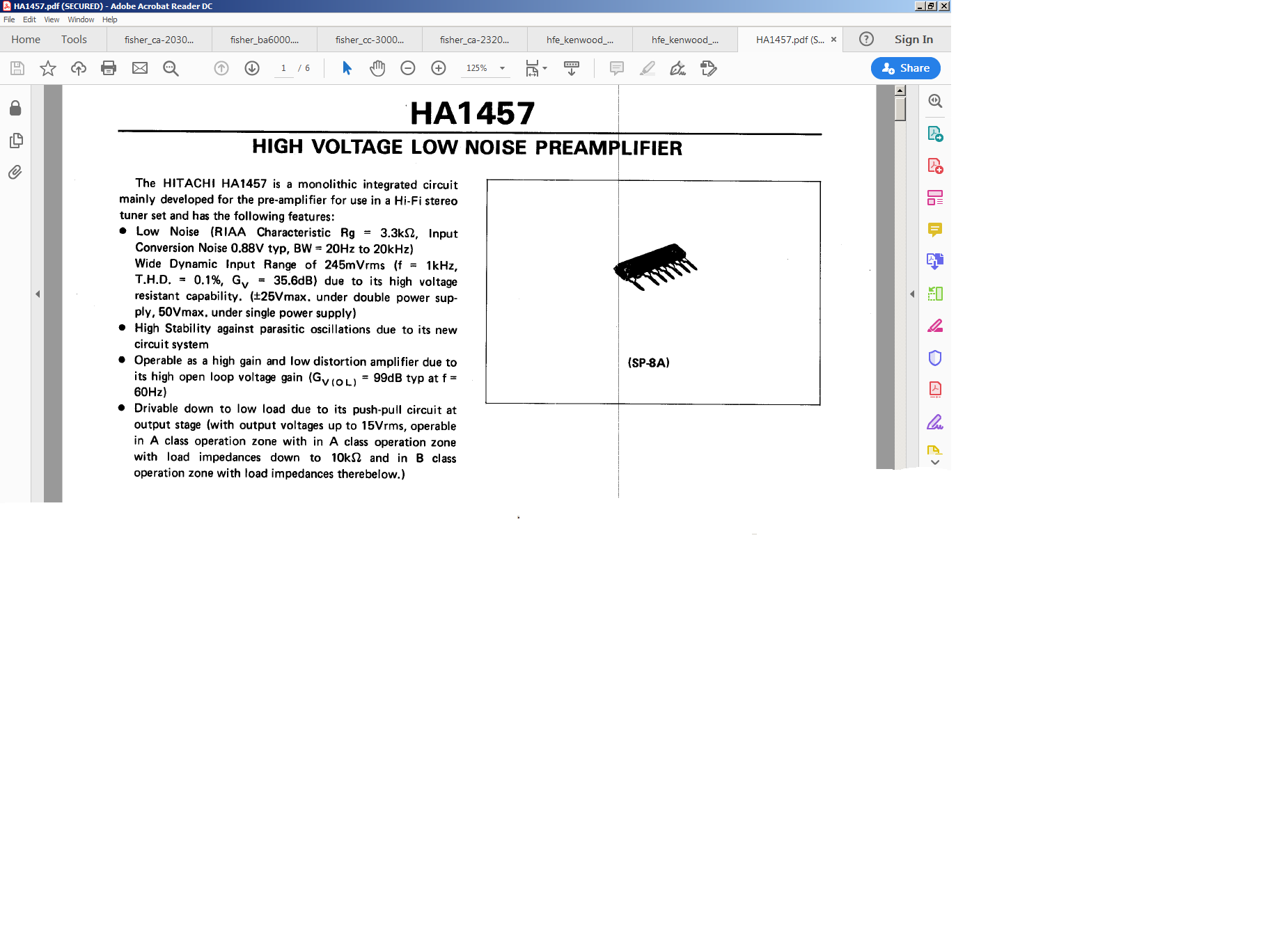Click the page number input field

coord(283,68)
